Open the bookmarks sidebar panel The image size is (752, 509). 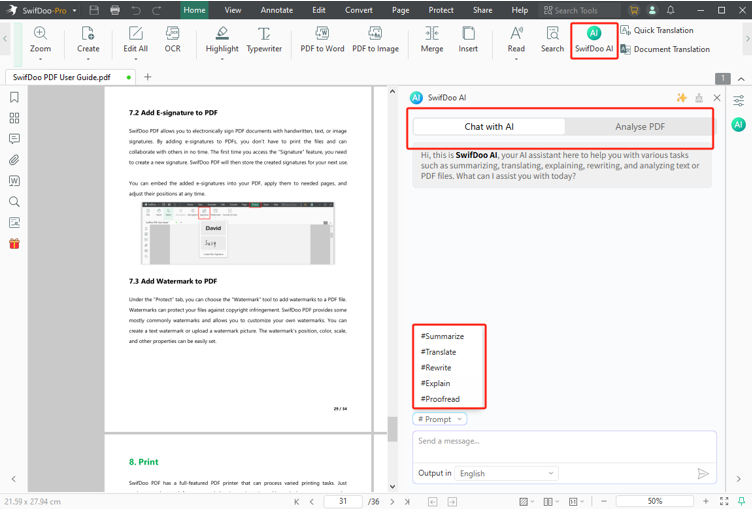coord(14,97)
